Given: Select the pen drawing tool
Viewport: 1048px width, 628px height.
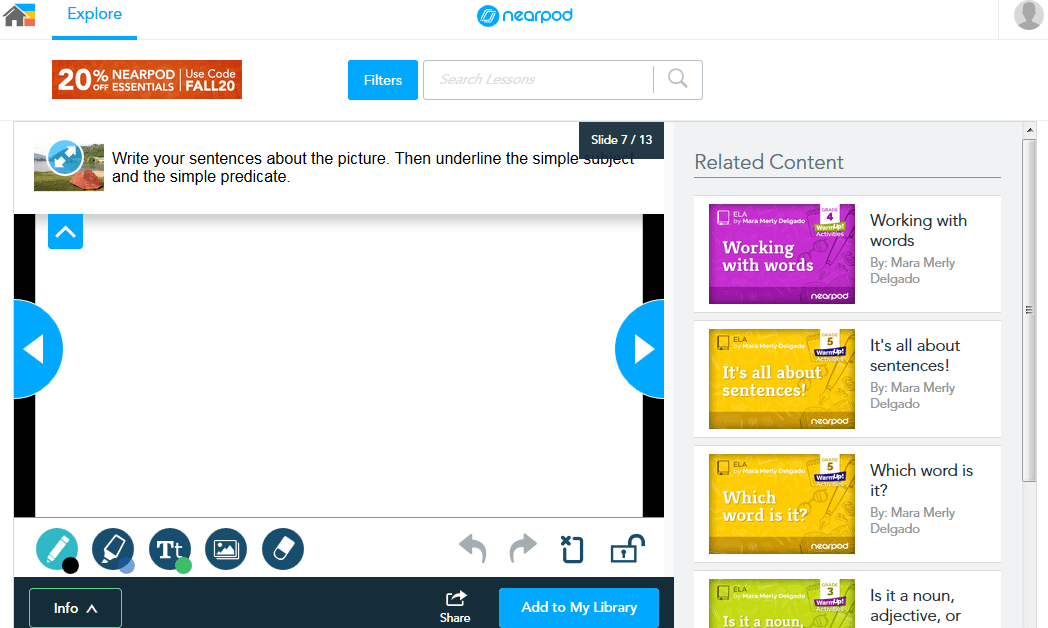Looking at the screenshot, I should coord(56,548).
